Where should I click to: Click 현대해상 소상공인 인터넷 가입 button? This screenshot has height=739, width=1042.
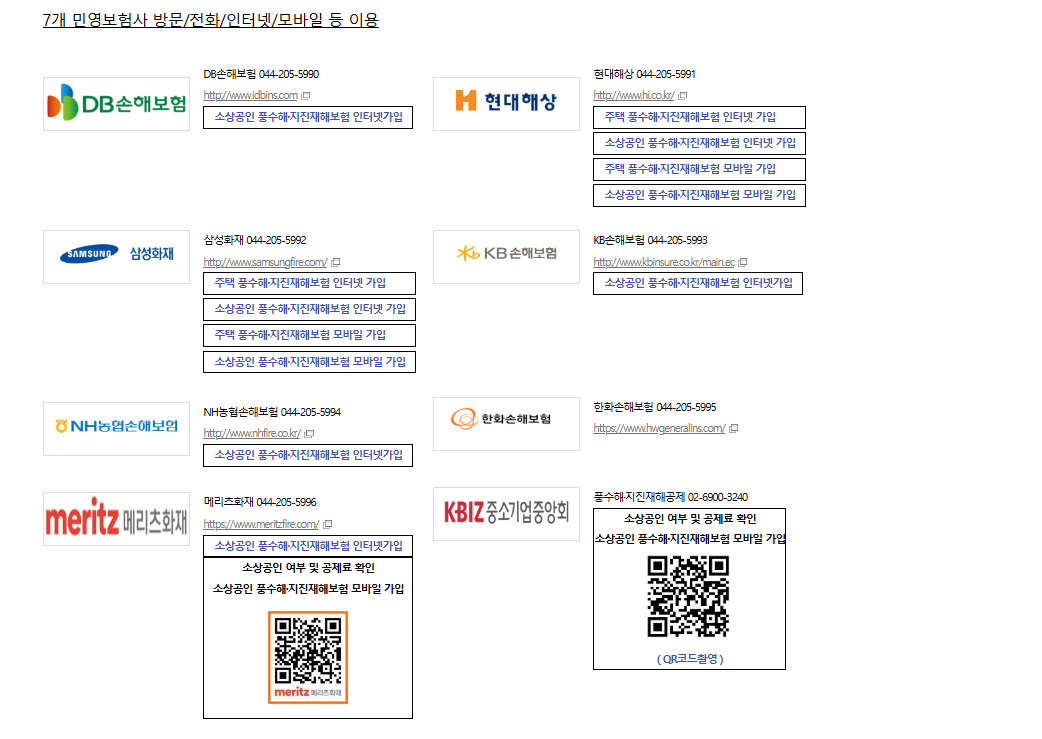pyautogui.click(x=699, y=143)
